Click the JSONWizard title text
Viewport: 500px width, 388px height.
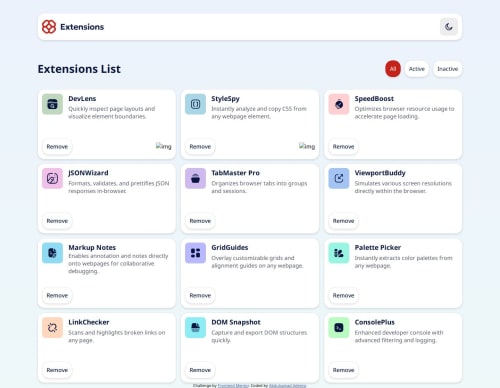(x=88, y=173)
